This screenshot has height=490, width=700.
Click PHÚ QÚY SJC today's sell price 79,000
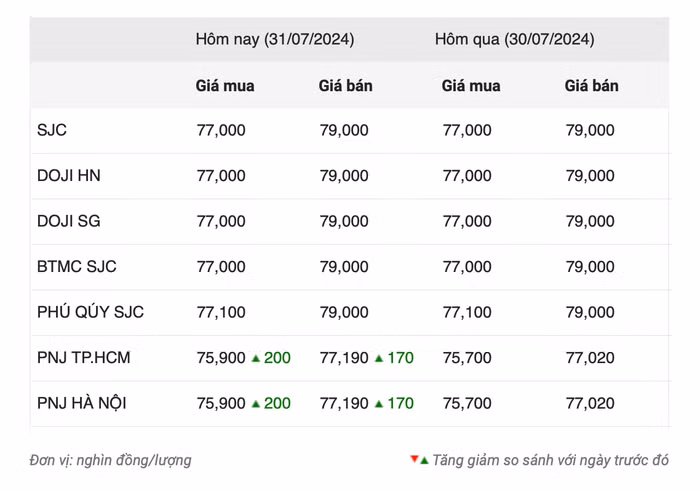pyautogui.click(x=344, y=312)
